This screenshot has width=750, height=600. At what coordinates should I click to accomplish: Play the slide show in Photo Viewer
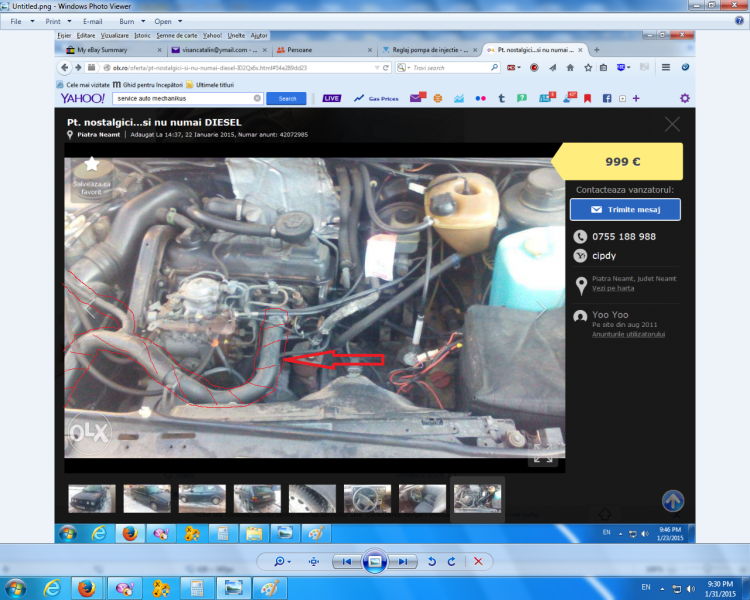coord(374,562)
